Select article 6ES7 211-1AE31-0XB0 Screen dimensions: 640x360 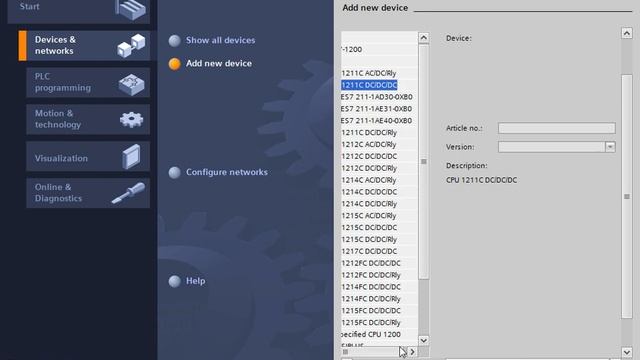[x=377, y=109]
